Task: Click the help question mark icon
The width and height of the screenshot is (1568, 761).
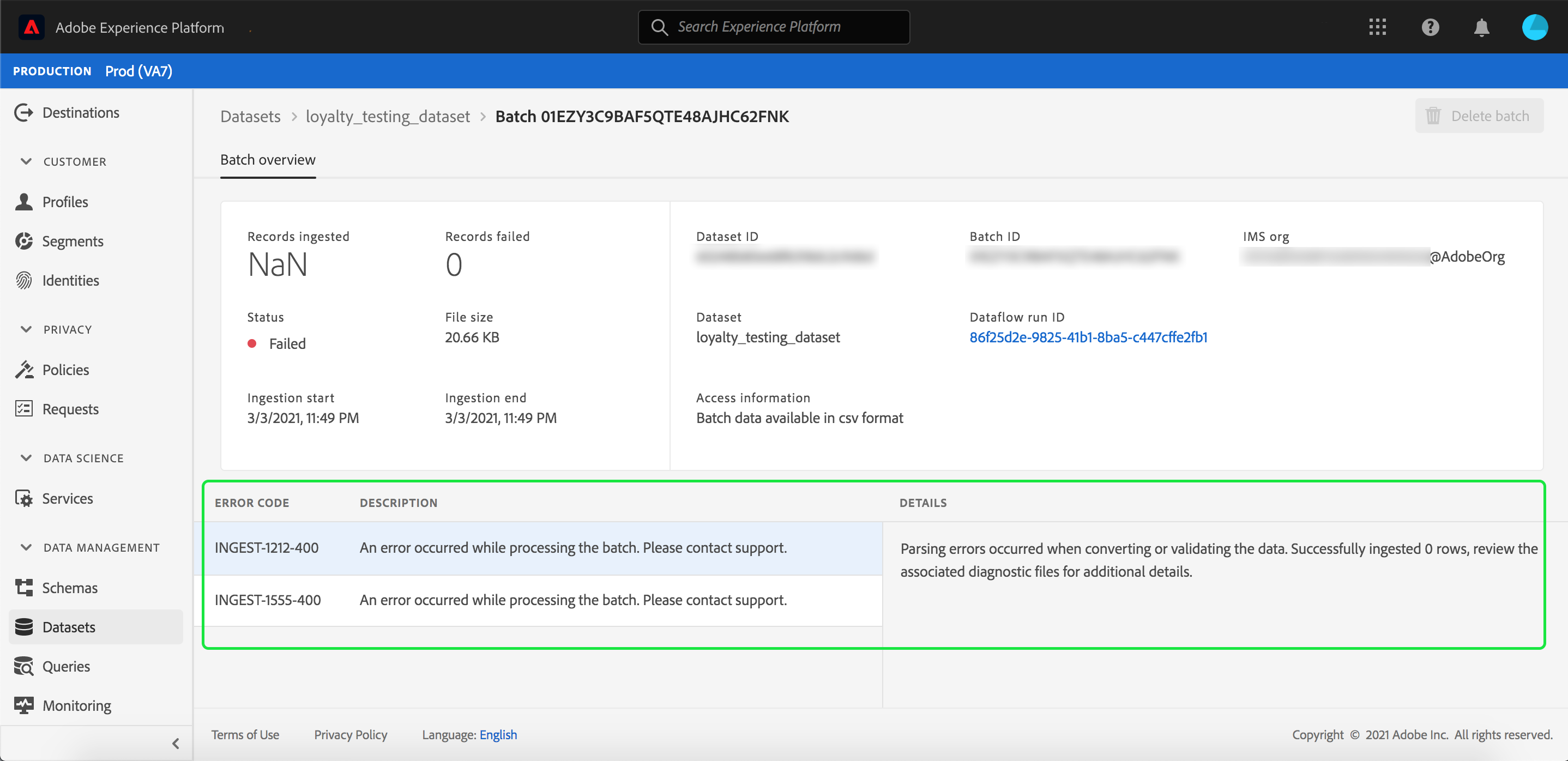Action: [x=1430, y=27]
